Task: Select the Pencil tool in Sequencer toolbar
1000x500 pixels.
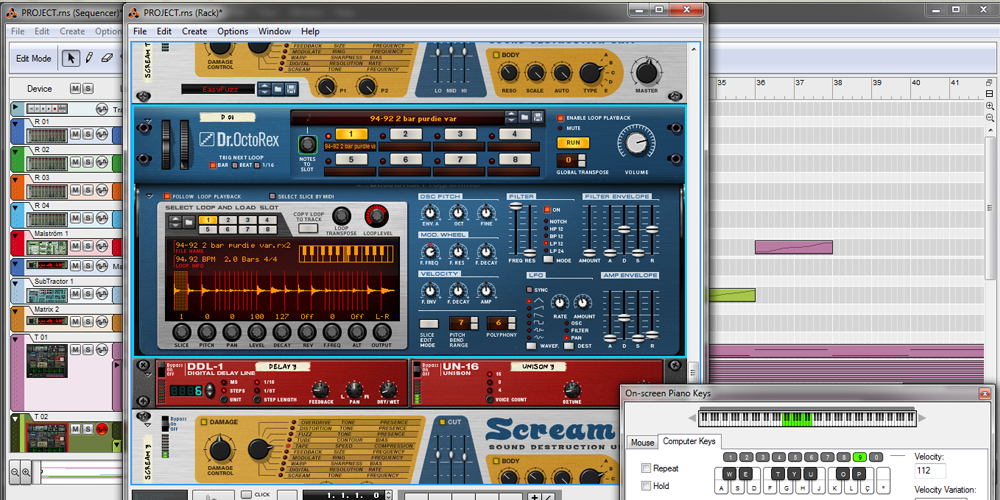Action: point(89,57)
